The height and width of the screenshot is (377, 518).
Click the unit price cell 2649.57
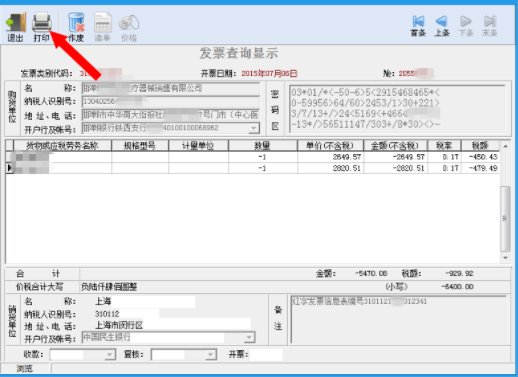tap(330, 157)
